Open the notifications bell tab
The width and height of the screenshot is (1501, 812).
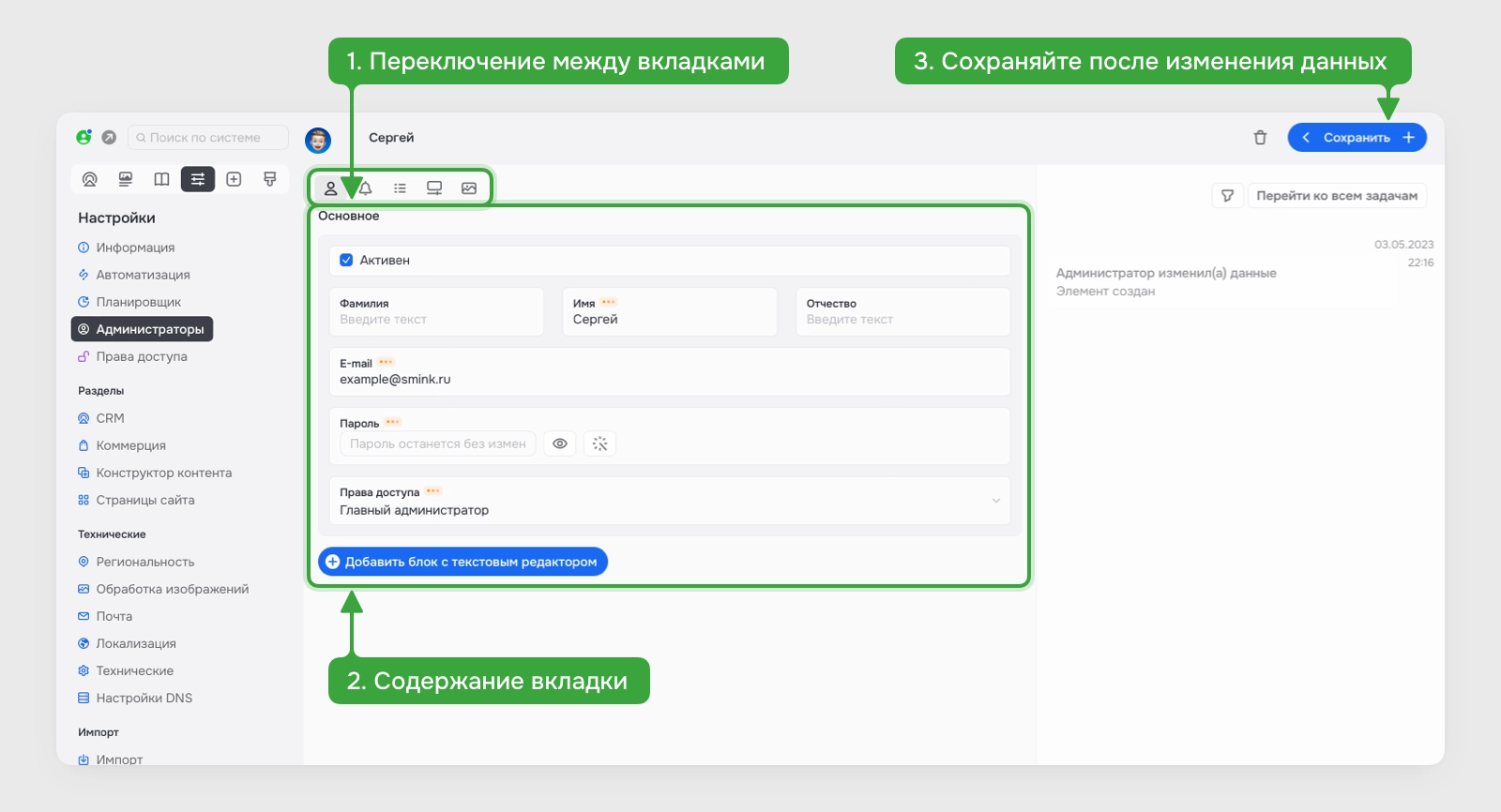point(366,188)
